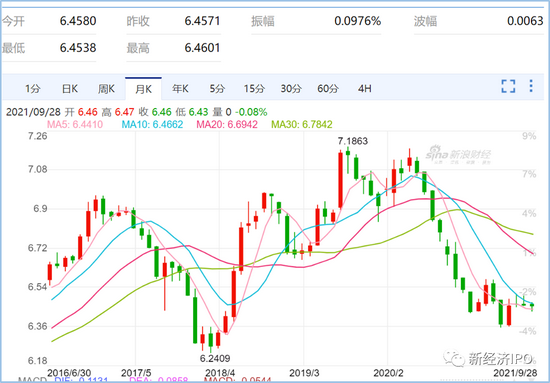Click the 振幅 value 0.0976%

pyautogui.click(x=357, y=21)
